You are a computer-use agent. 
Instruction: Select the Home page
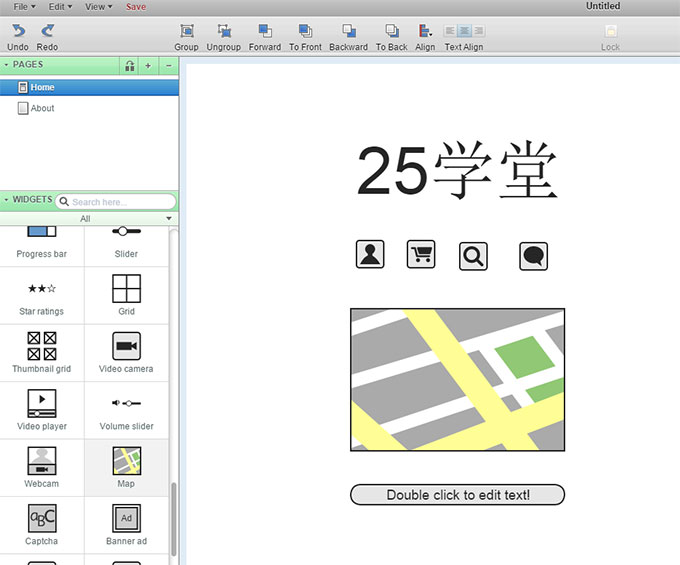[89, 87]
